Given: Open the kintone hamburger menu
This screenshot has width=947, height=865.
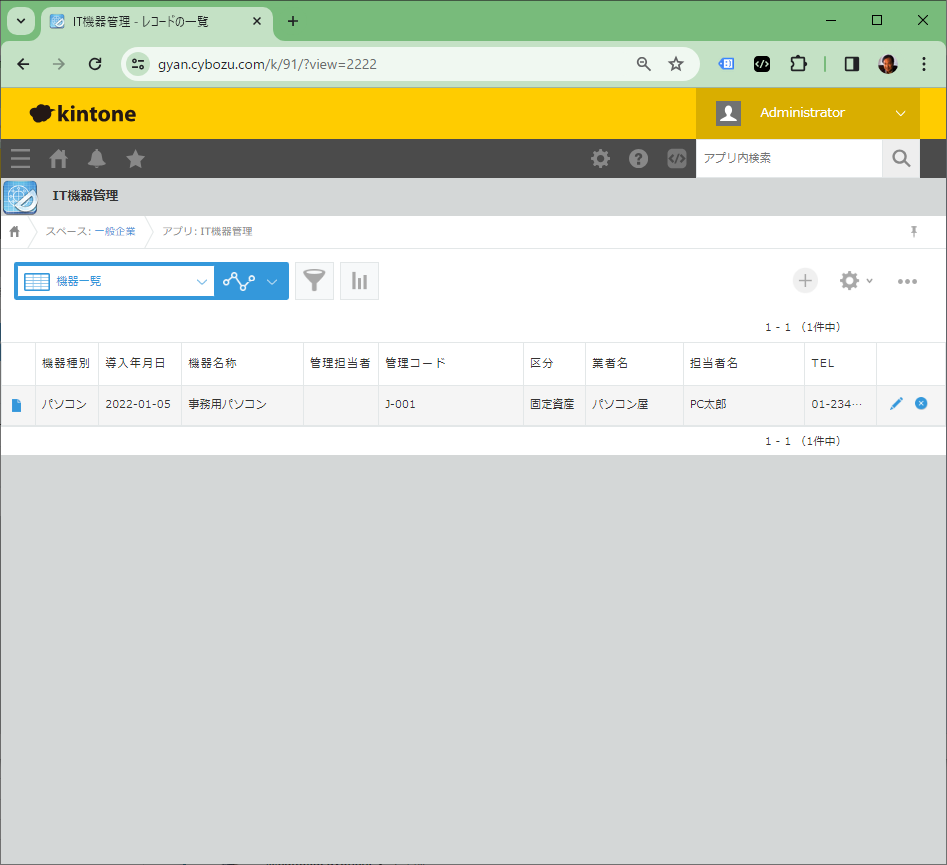Looking at the screenshot, I should (20, 158).
